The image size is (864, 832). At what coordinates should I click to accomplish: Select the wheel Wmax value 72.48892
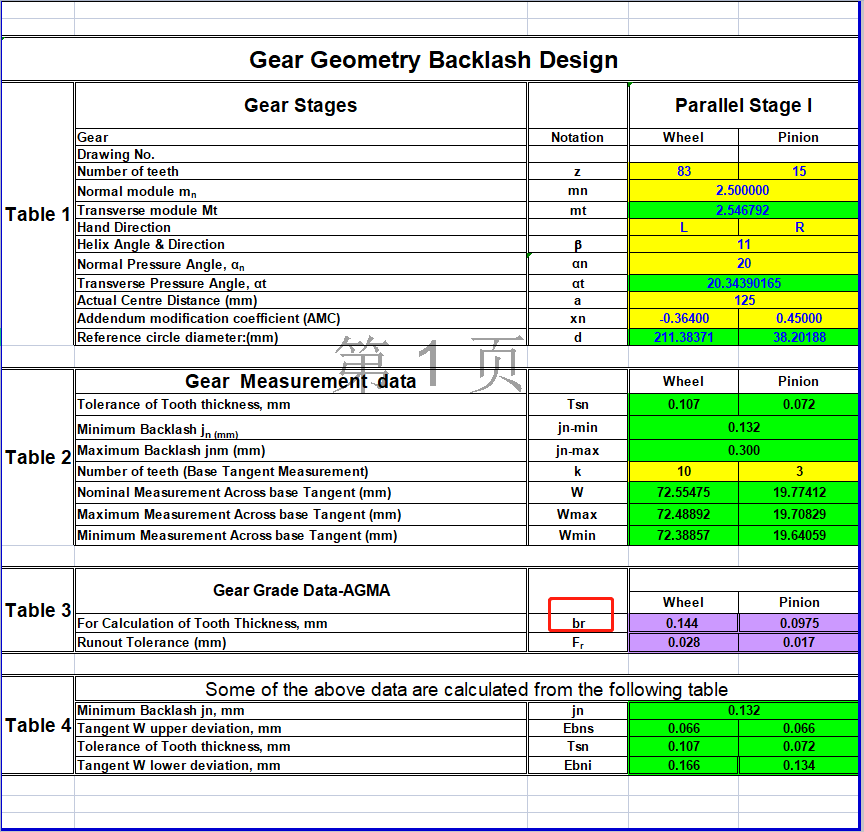pyautogui.click(x=683, y=514)
